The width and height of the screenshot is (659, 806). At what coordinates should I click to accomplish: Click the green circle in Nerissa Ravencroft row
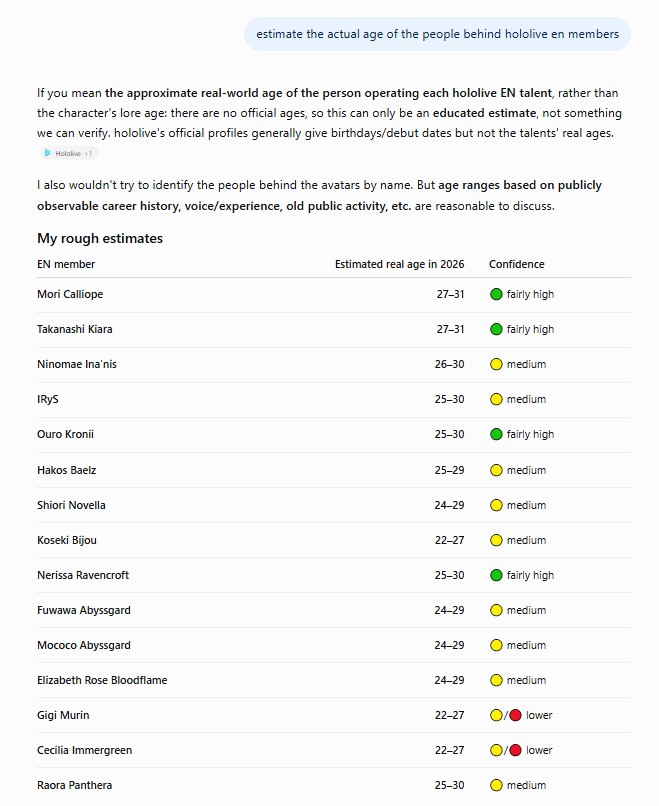[496, 575]
